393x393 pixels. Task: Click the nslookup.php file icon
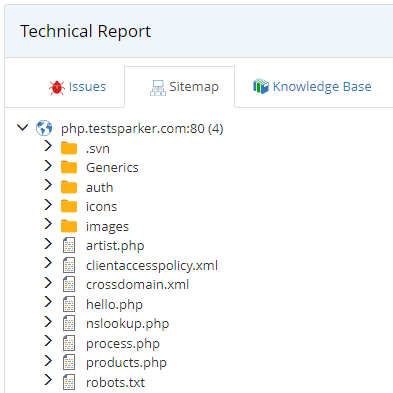coord(69,324)
